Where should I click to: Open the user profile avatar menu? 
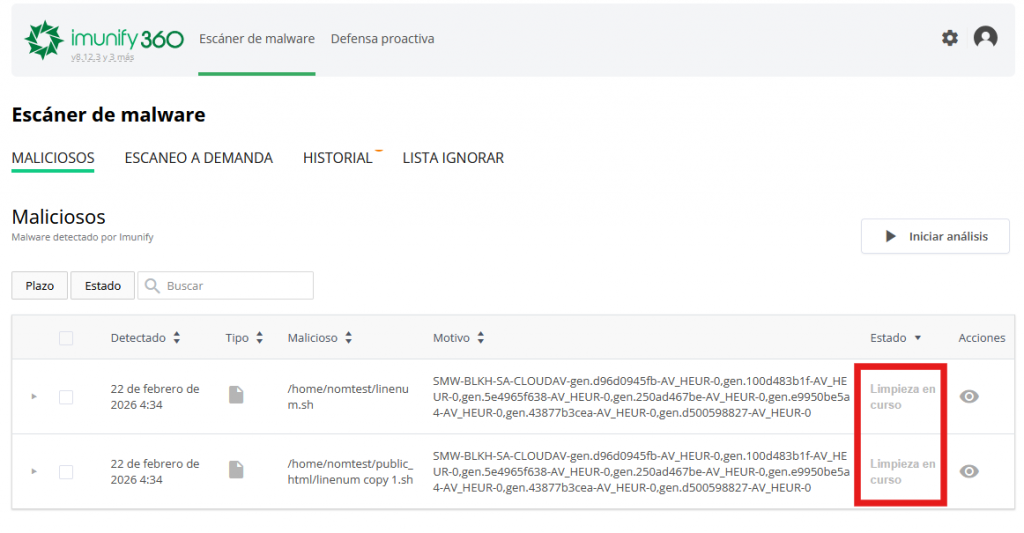(x=985, y=38)
